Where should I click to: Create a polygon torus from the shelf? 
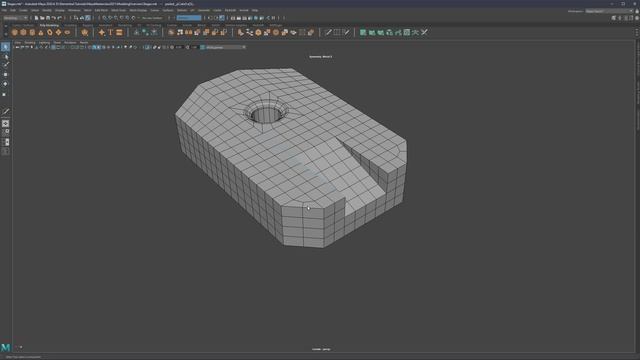tap(50, 32)
